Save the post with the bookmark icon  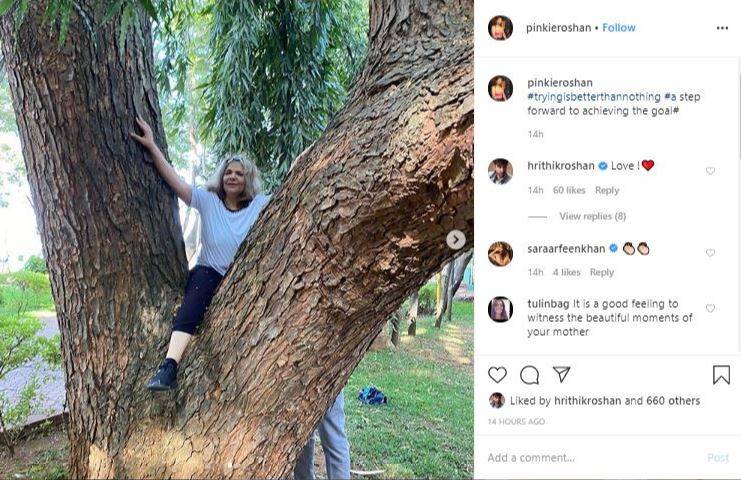tap(721, 374)
